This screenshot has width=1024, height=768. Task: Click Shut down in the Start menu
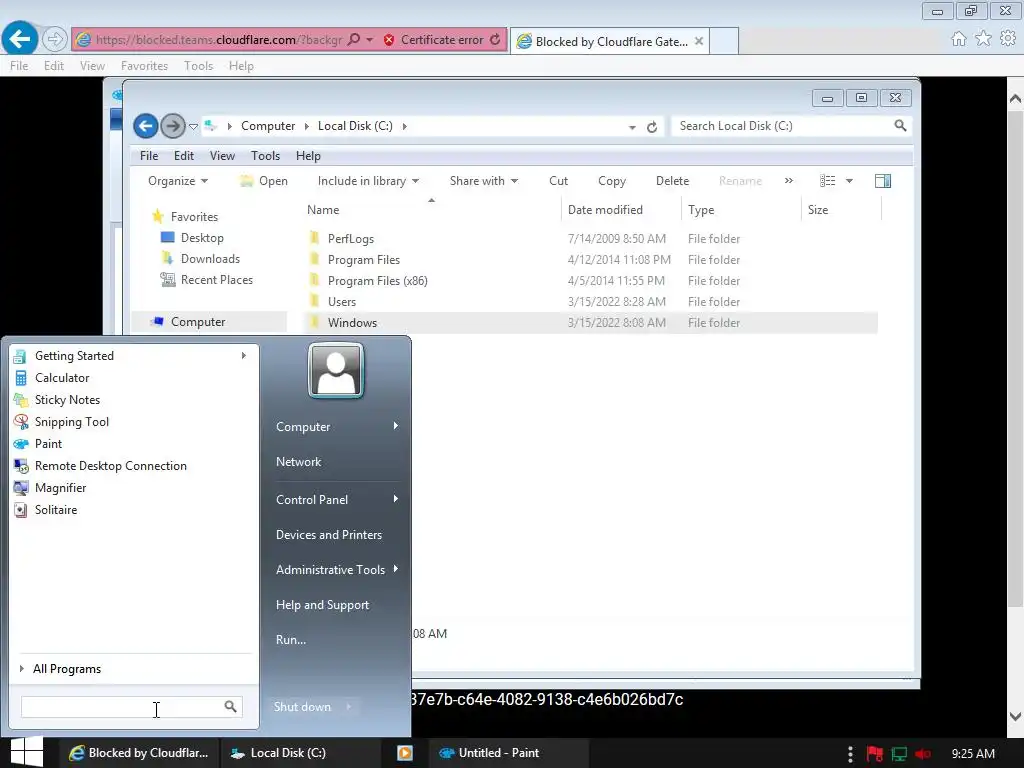point(302,707)
